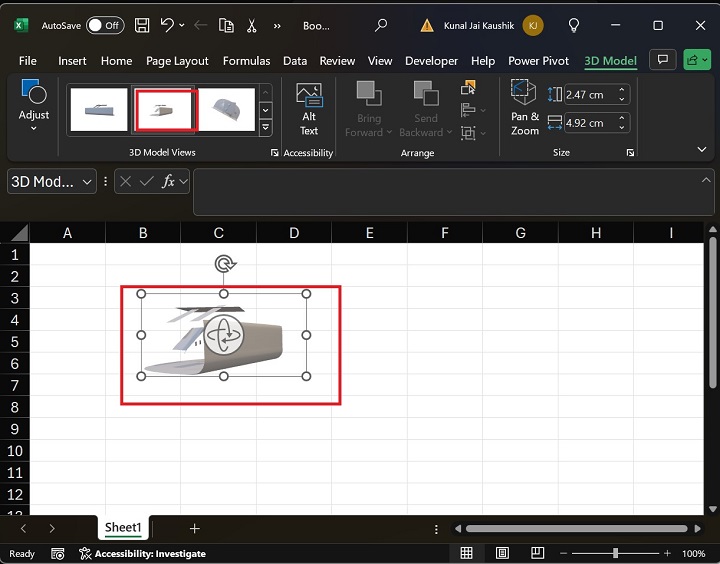Open the Comments speech bubble icon
This screenshot has width=720, height=564.
pos(661,60)
